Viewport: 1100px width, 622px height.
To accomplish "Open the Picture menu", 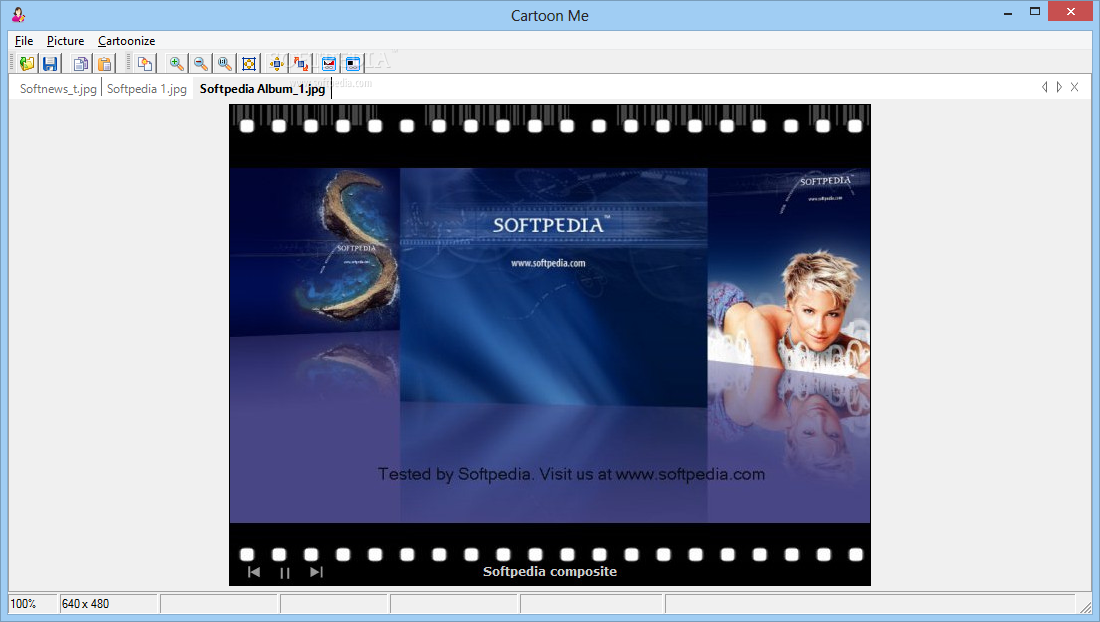I will pos(65,41).
